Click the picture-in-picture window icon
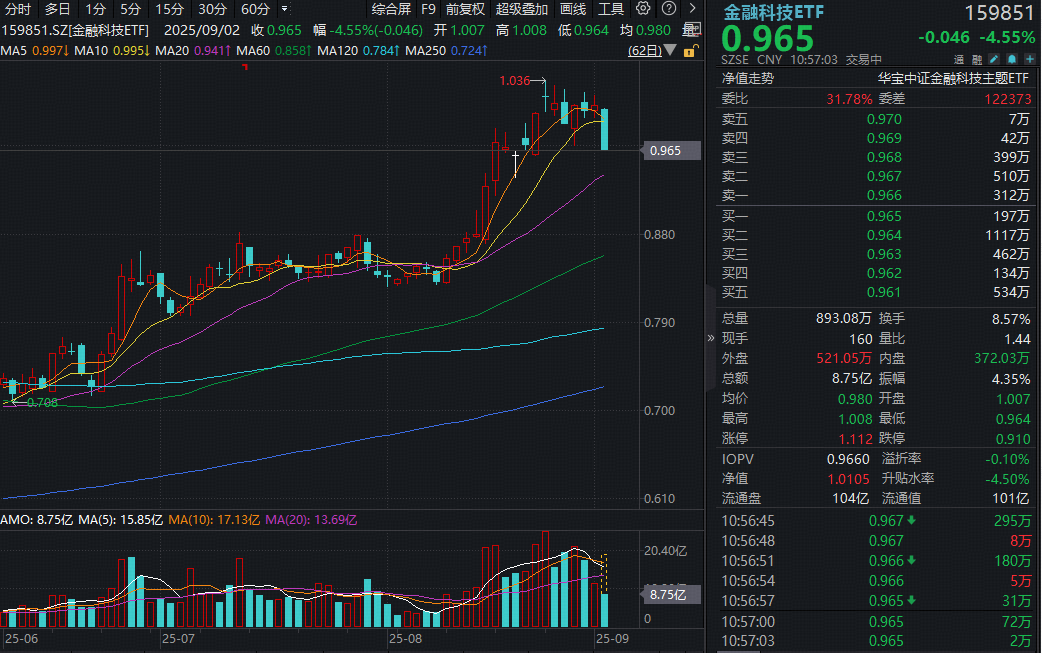Image resolution: width=1042 pixels, height=653 pixels. click(692, 30)
